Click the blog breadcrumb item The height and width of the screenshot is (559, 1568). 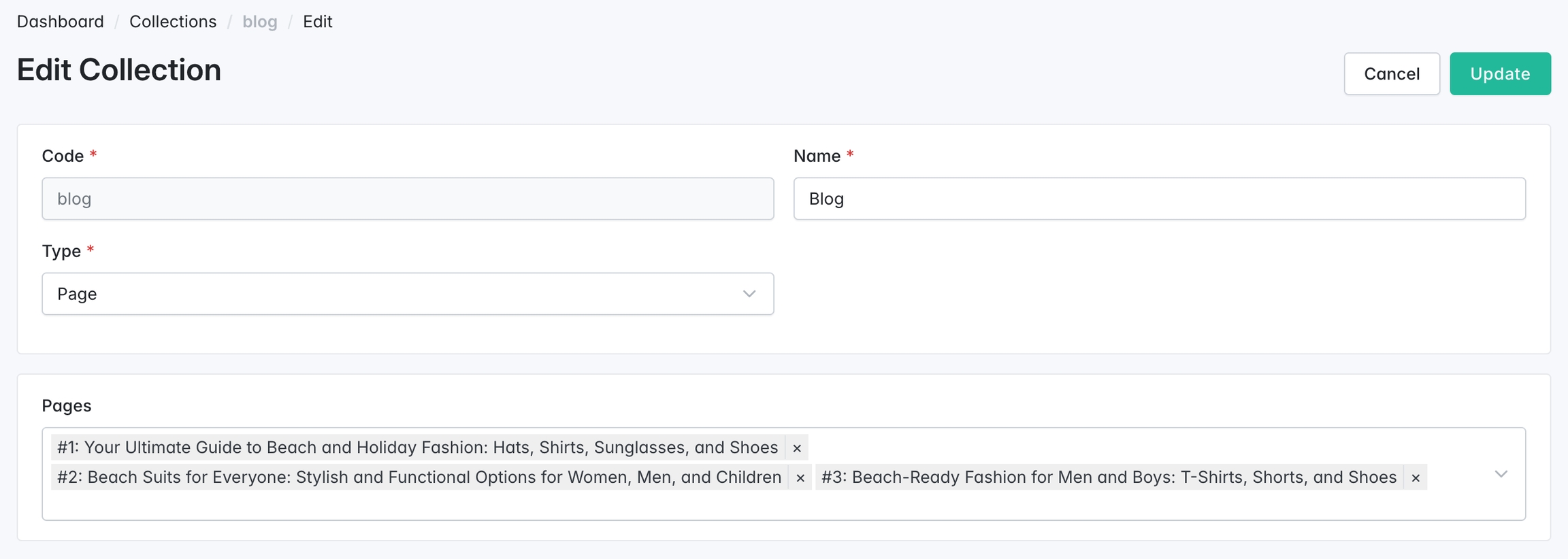click(x=259, y=22)
